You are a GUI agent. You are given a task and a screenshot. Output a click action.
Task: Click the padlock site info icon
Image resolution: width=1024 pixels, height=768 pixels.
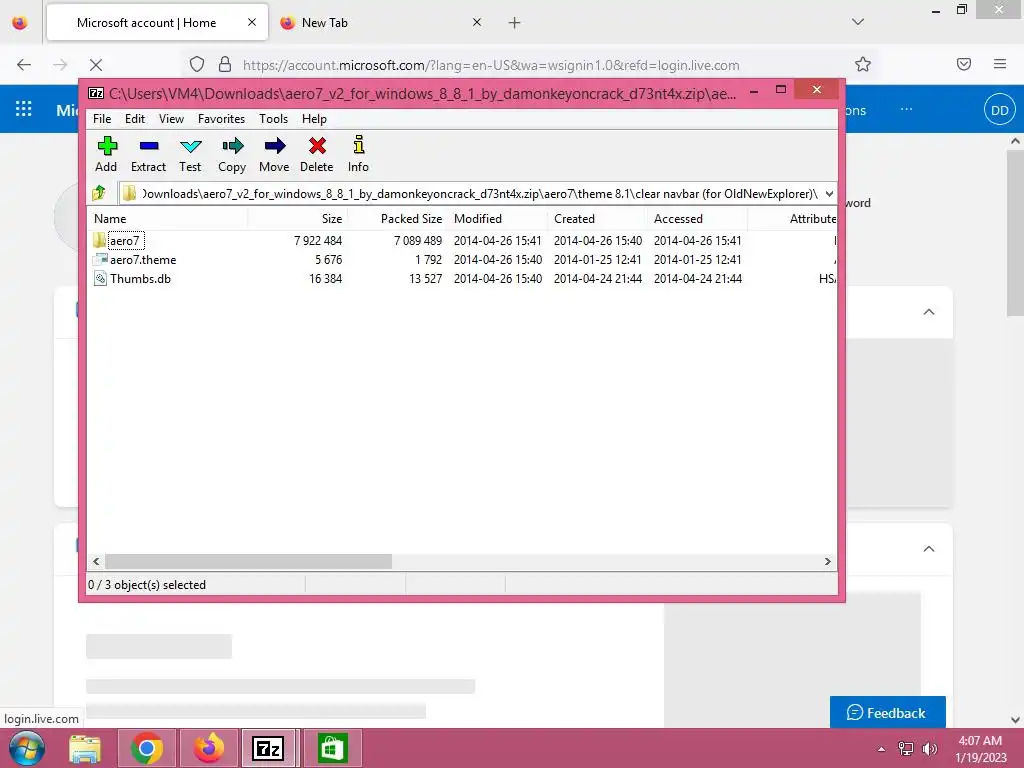pyautogui.click(x=225, y=65)
